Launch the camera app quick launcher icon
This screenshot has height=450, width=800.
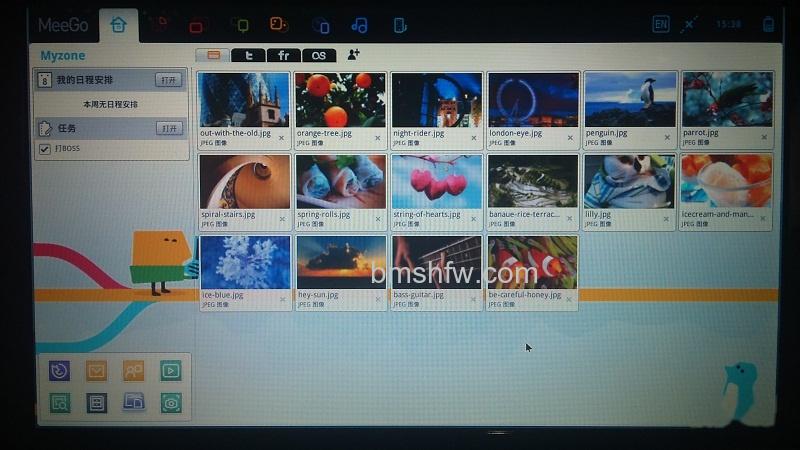170,403
